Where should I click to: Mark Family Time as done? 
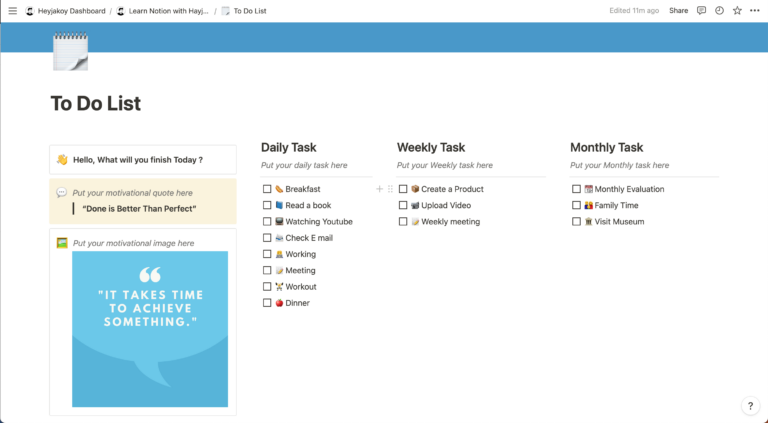576,205
